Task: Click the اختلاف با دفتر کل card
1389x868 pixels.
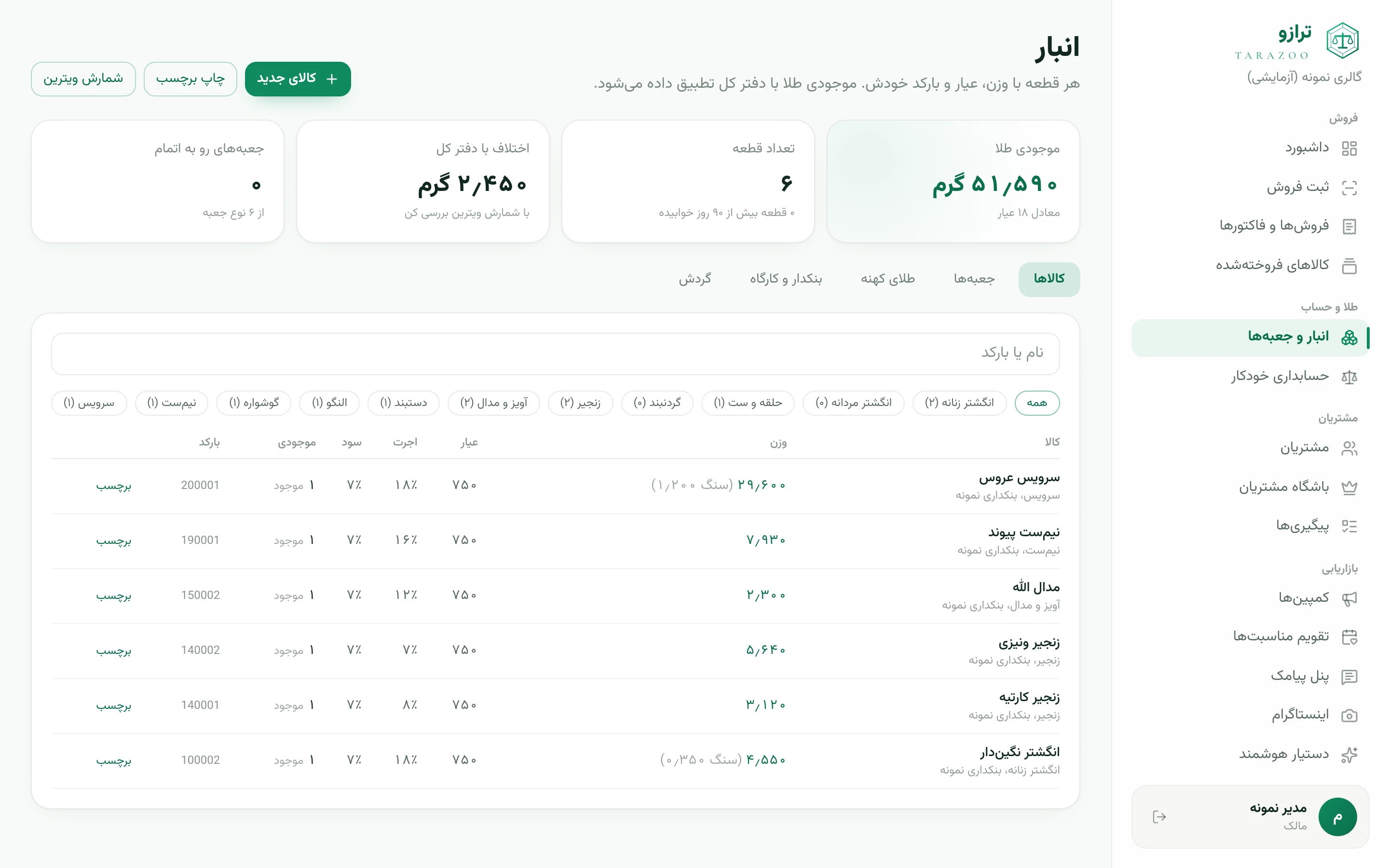Action: [x=422, y=181]
